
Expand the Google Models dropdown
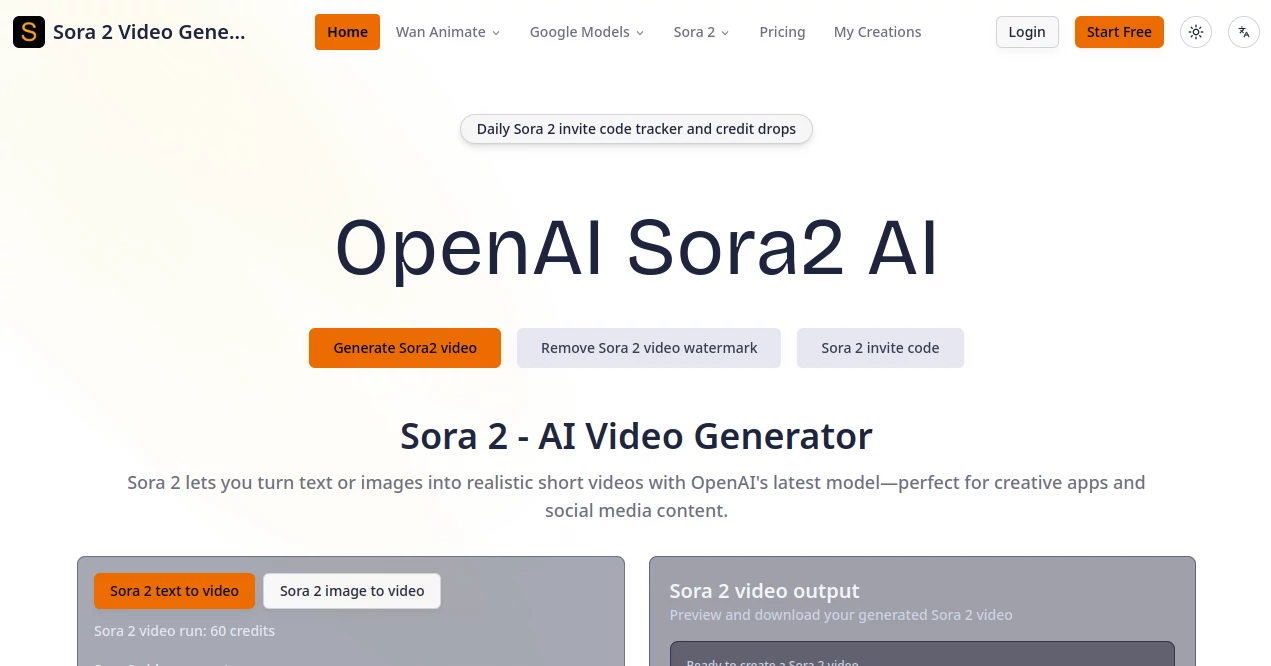coord(586,31)
